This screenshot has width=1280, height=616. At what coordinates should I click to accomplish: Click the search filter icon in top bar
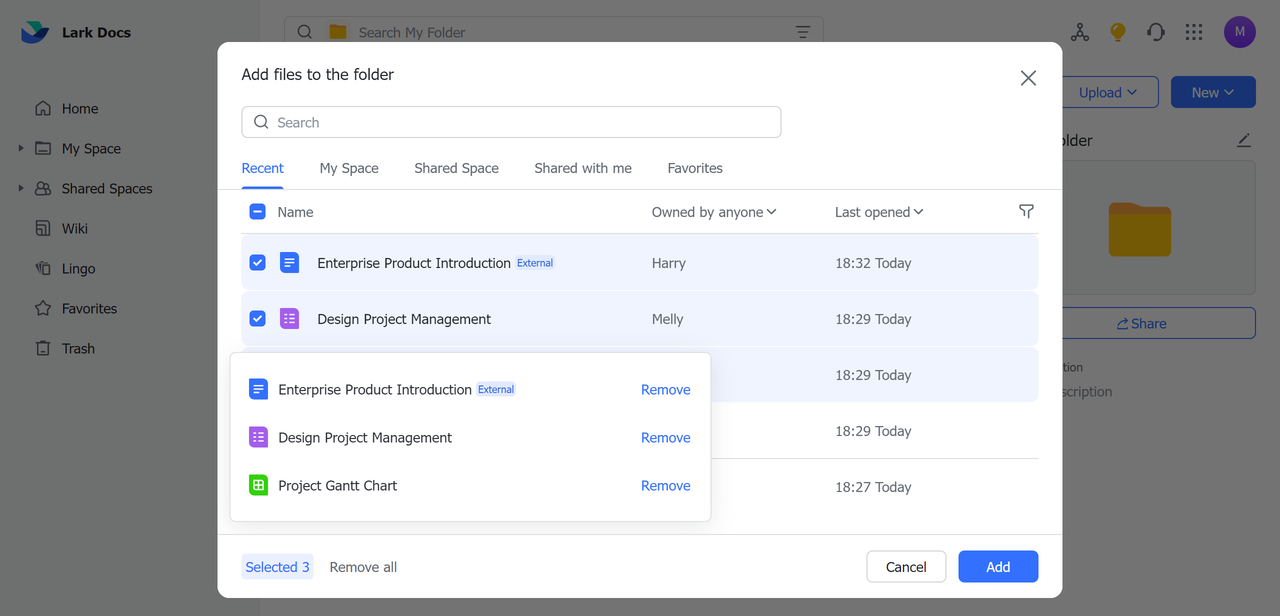pyautogui.click(x=802, y=32)
